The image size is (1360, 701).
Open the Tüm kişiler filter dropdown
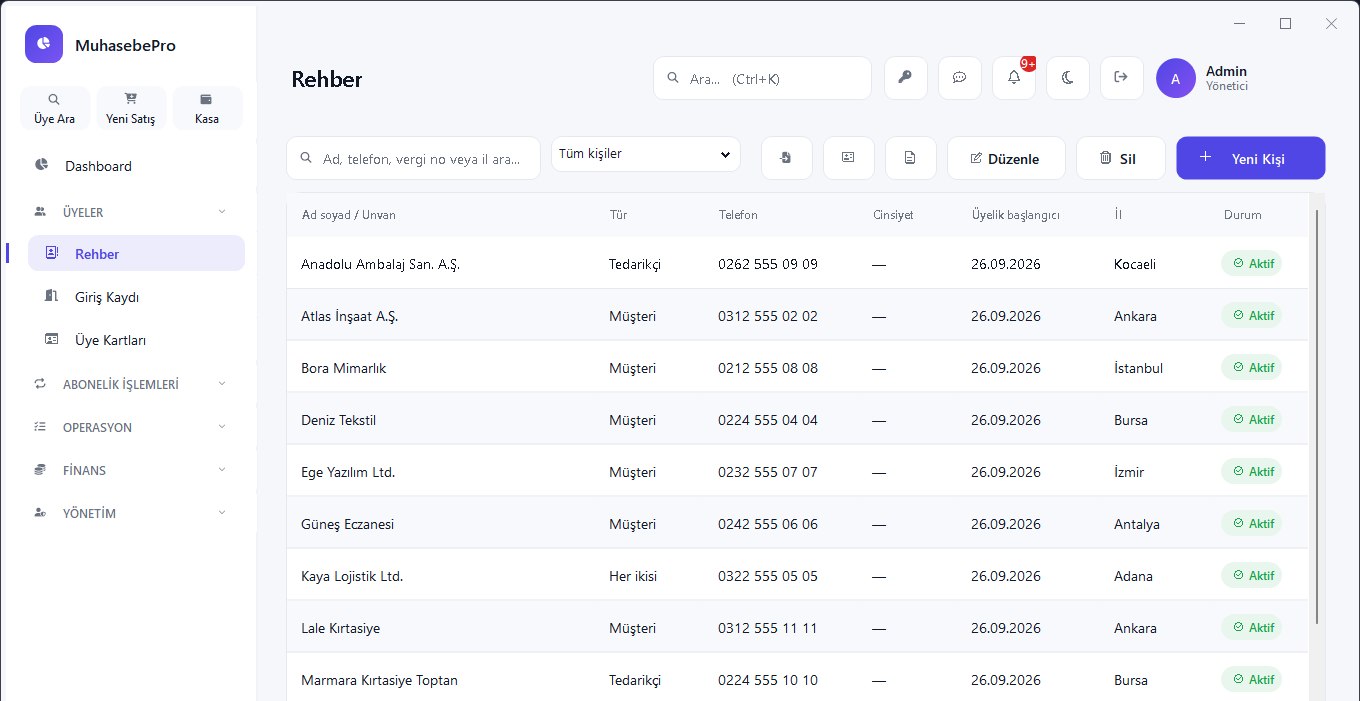point(646,154)
